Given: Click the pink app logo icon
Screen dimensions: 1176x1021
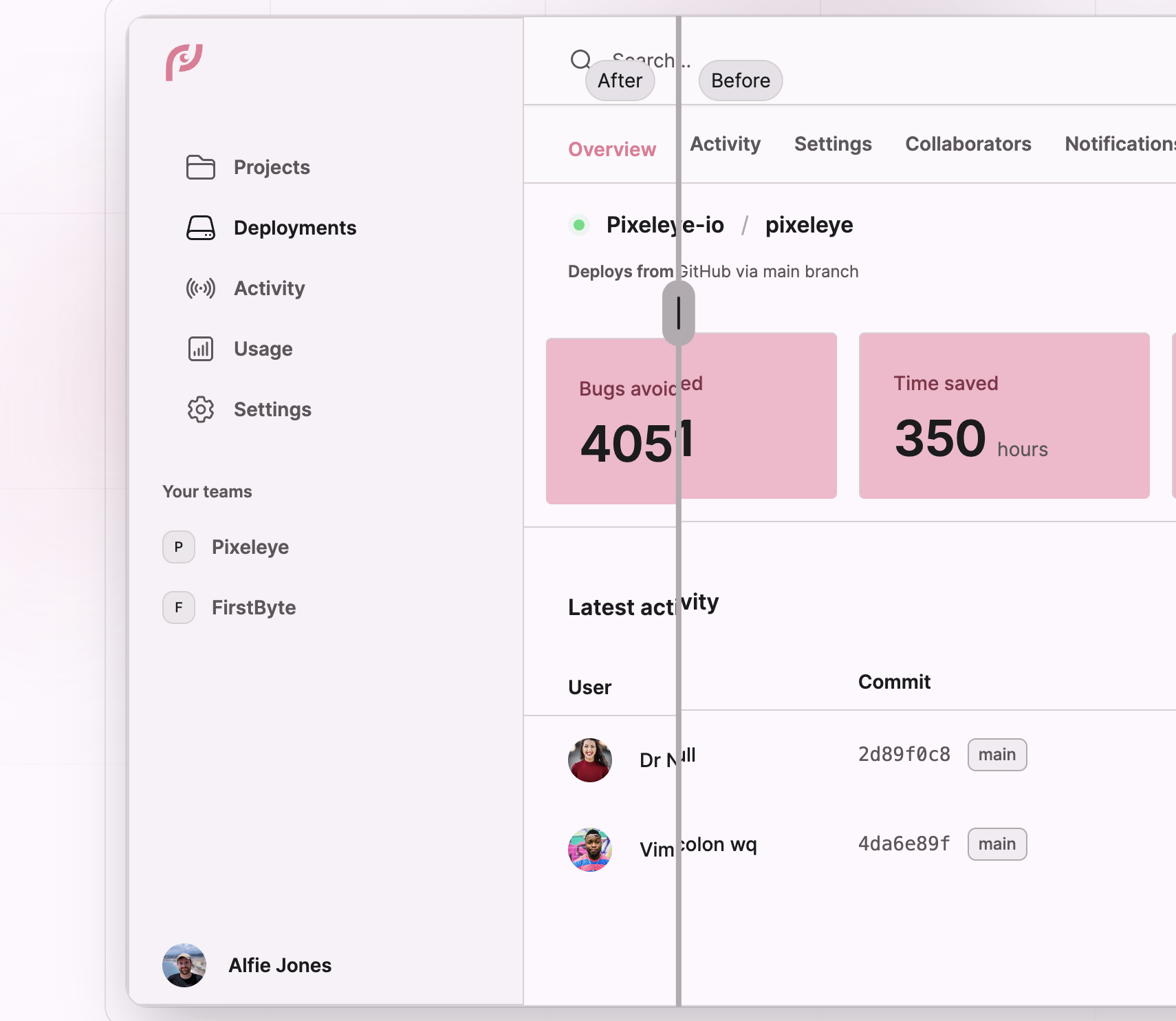Looking at the screenshot, I should (184, 62).
